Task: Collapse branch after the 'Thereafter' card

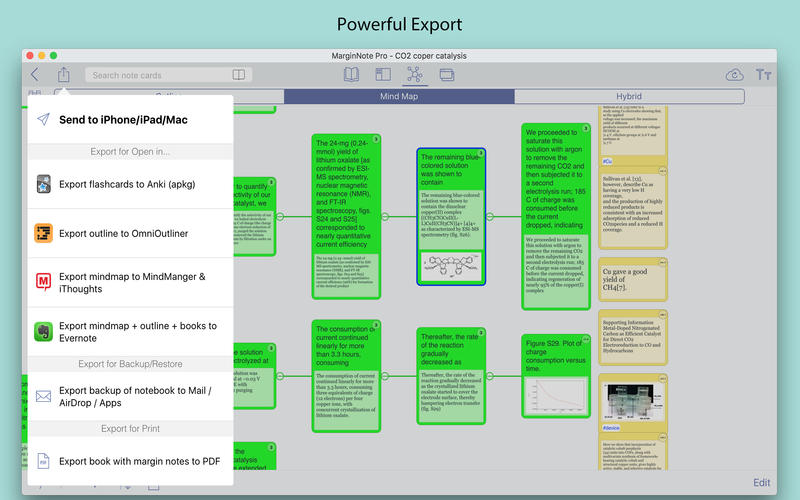Action: click(490, 376)
